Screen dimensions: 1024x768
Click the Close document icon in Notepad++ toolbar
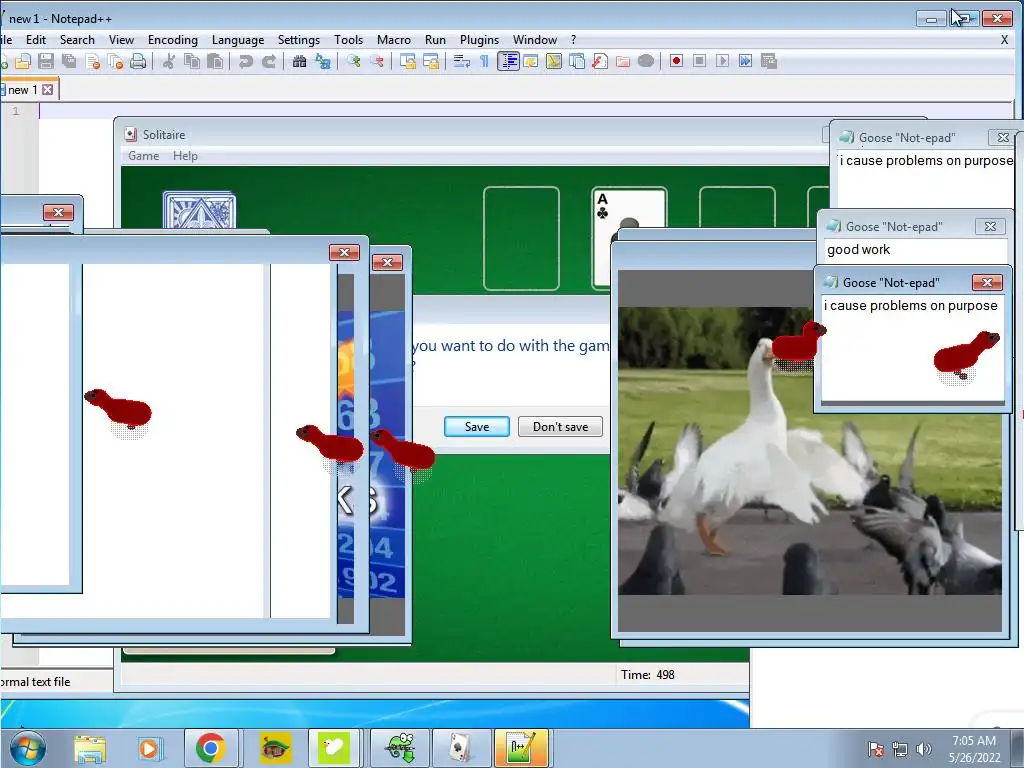[93, 61]
